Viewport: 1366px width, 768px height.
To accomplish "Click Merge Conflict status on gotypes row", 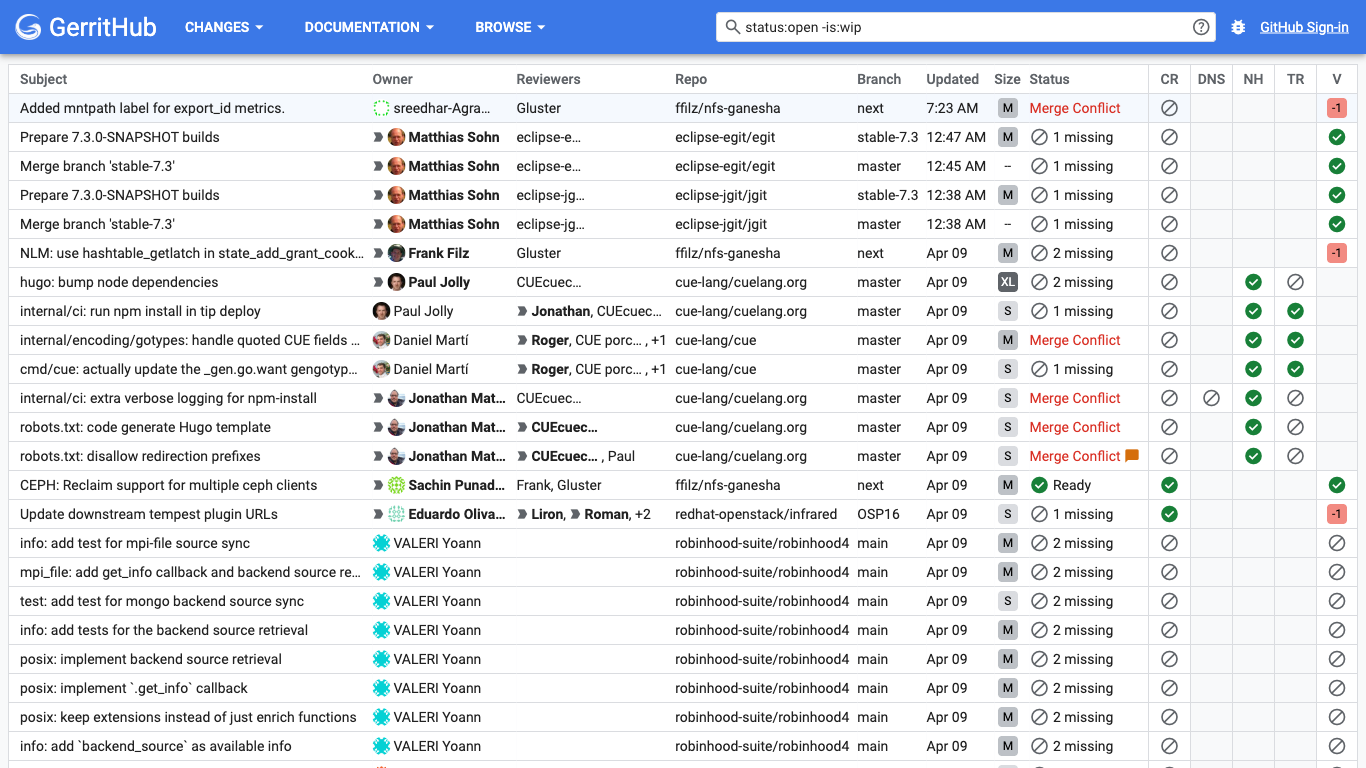I will pos(1075,340).
